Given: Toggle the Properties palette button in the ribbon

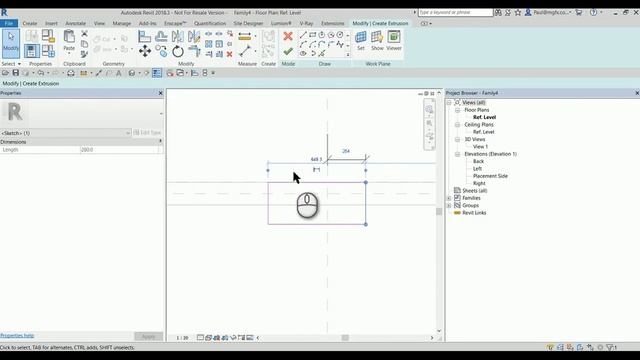Looking at the screenshot, I should tap(31, 51).
